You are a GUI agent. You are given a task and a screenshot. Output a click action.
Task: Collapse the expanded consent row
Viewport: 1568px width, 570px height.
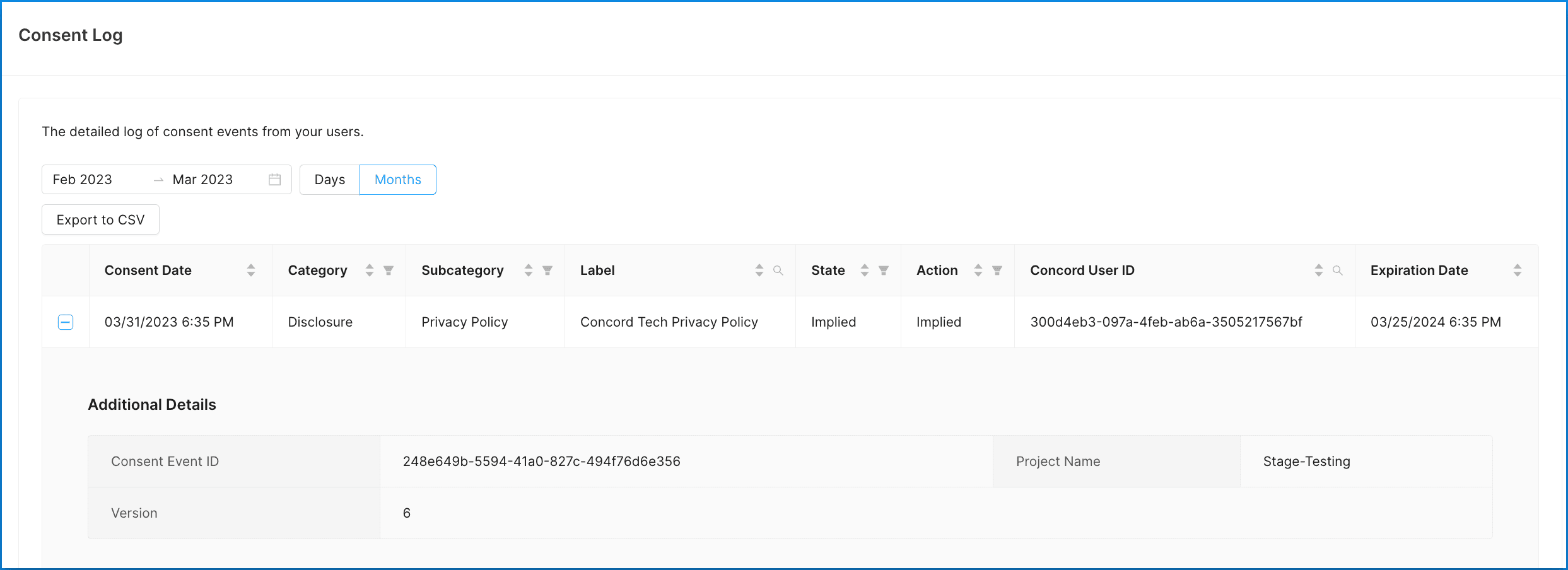(x=66, y=322)
